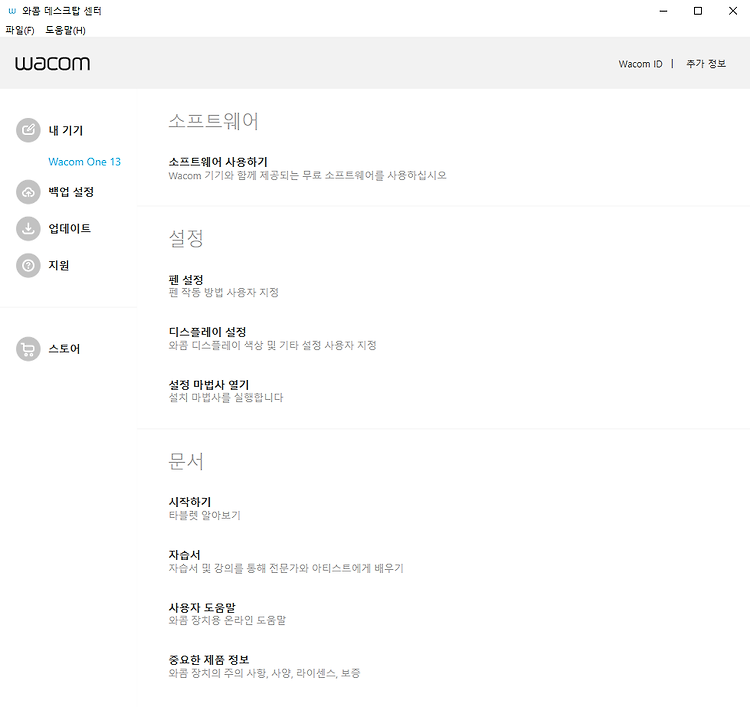Screen dimensions: 750x707
Task: Click the Backup Settings cloud icon
Action: [x=28, y=192]
